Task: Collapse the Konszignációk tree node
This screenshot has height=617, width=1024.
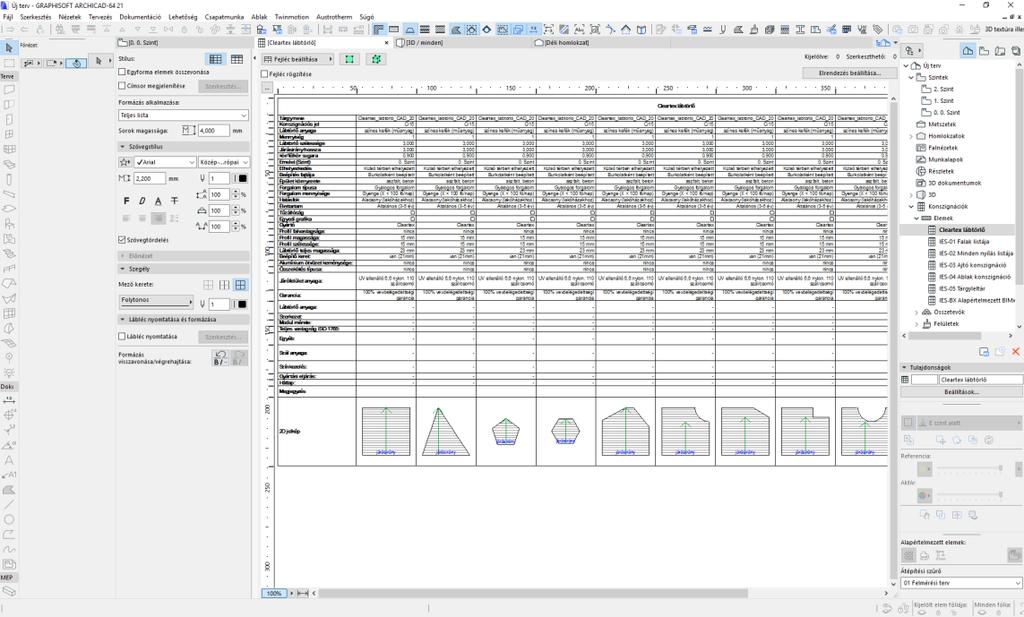Action: coord(912,206)
